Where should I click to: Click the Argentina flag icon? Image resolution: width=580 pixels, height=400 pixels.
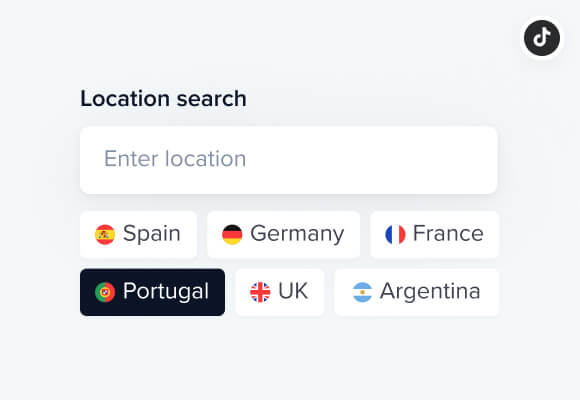point(362,292)
